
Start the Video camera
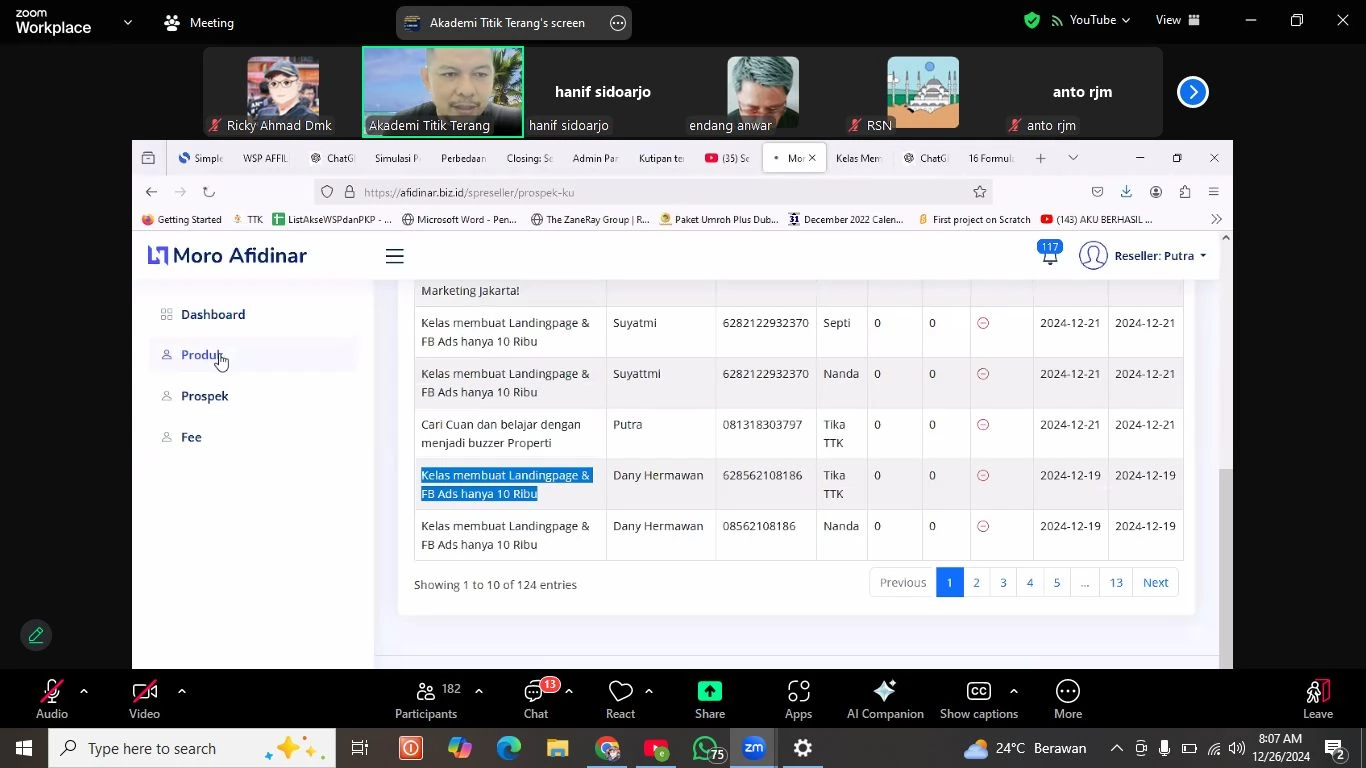click(144, 699)
